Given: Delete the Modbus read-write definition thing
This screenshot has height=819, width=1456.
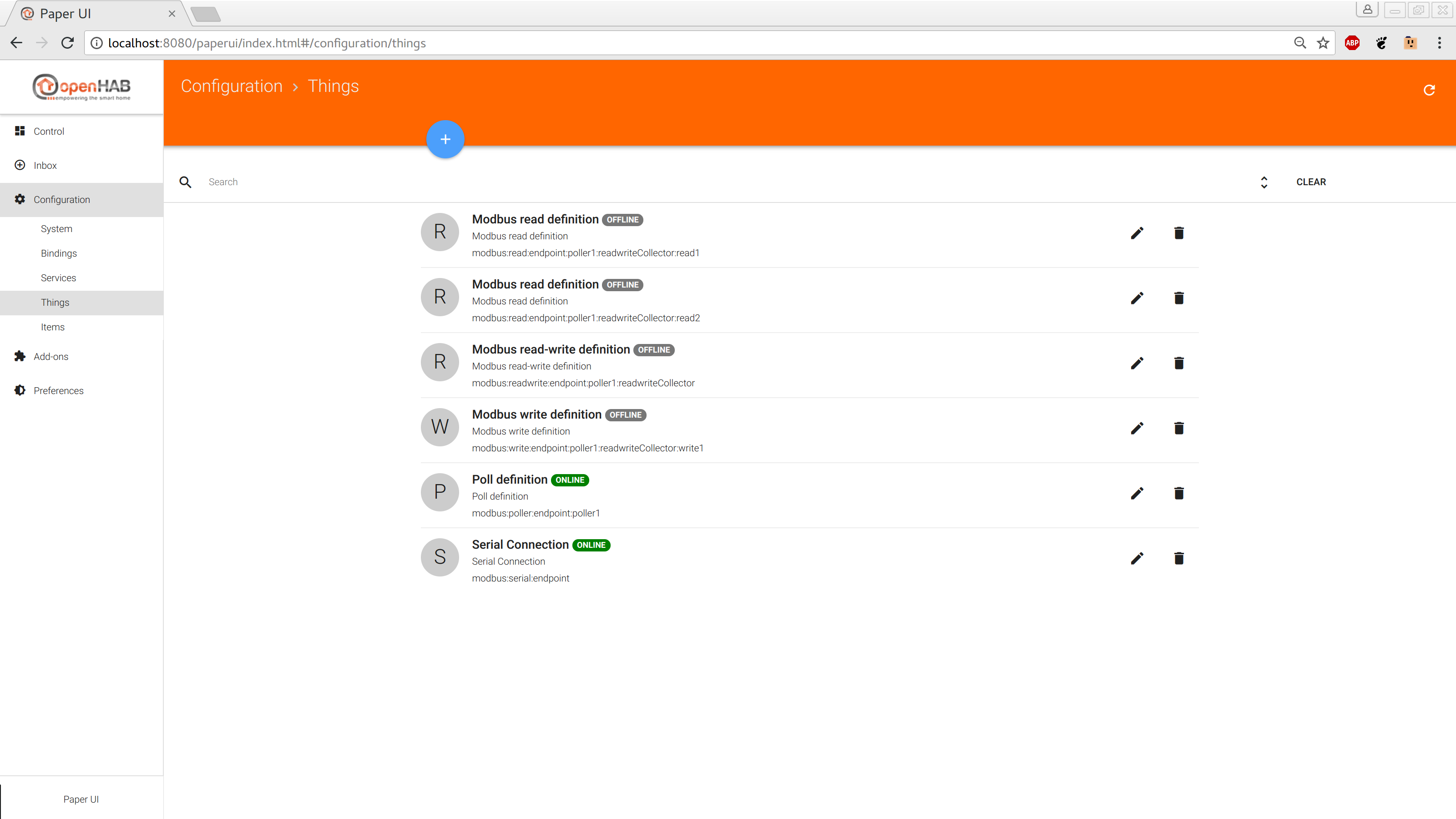Looking at the screenshot, I should coord(1178,364).
